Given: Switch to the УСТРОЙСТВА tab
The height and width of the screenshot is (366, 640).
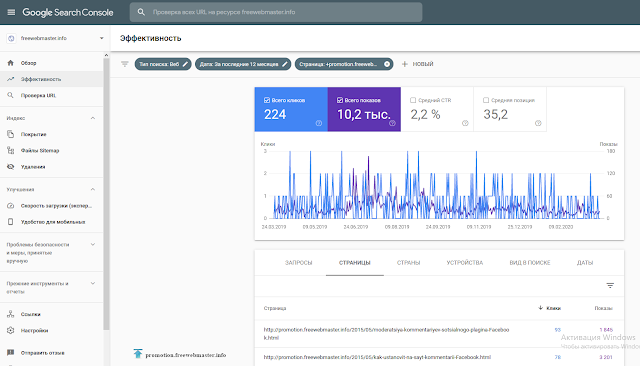Looking at the screenshot, I should 464,263.
